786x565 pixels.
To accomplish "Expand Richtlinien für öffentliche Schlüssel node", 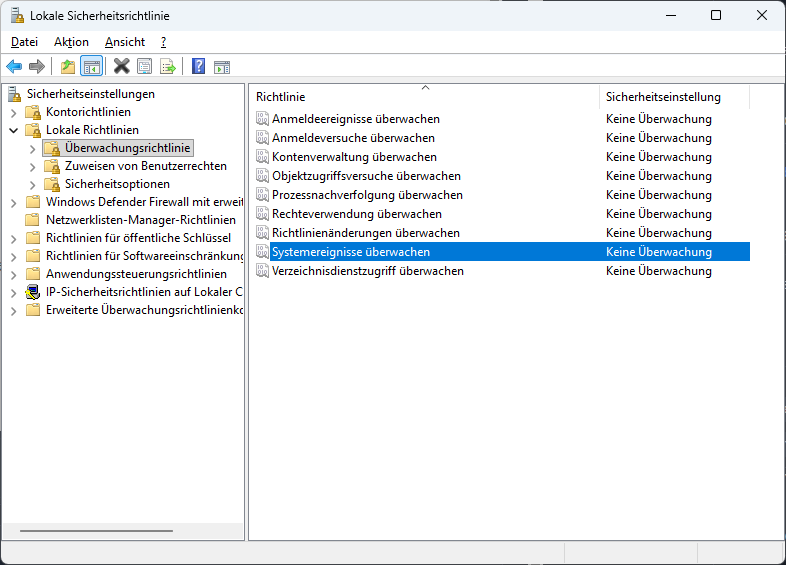I will coord(13,238).
